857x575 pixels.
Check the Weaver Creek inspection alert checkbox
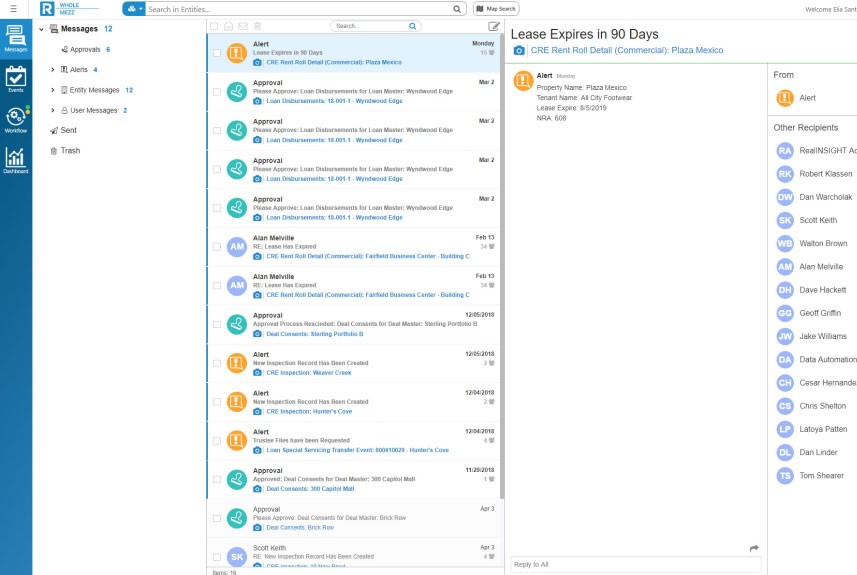(217, 363)
